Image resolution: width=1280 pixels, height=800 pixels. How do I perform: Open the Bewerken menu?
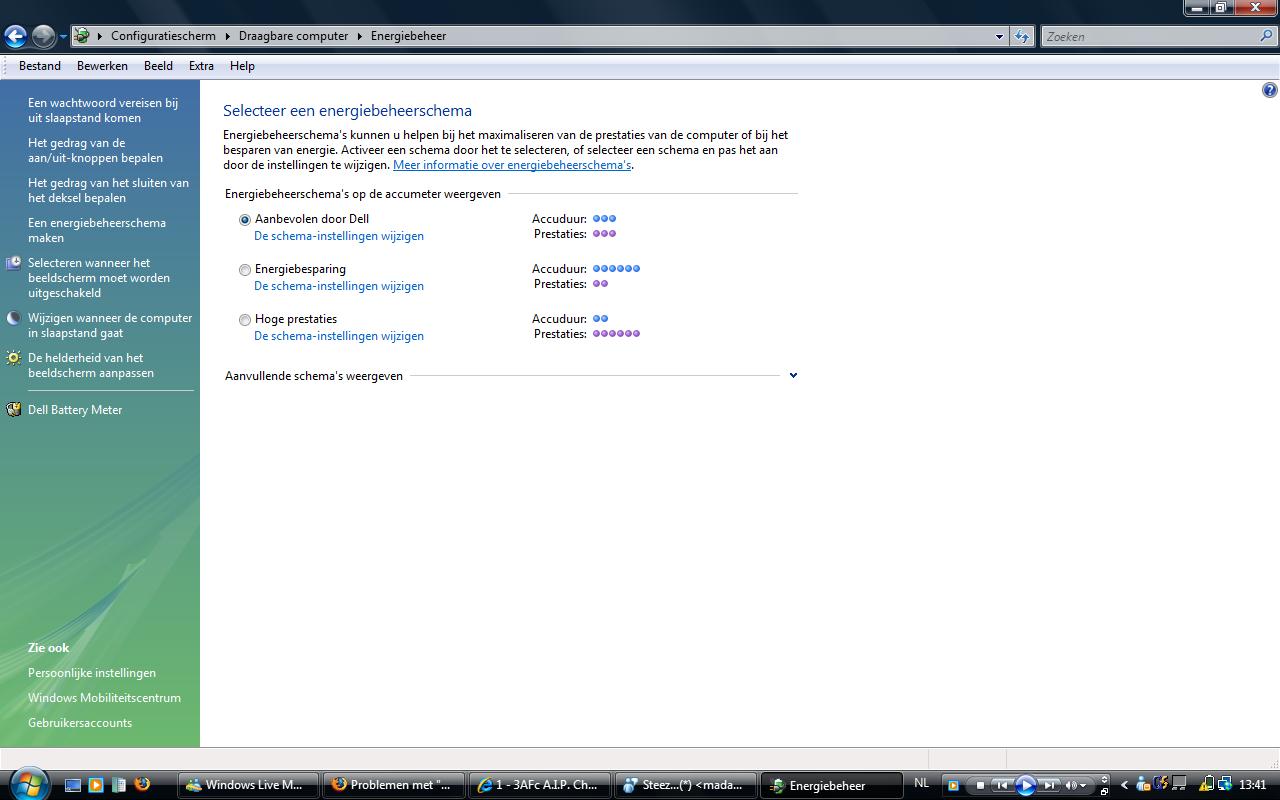point(102,66)
